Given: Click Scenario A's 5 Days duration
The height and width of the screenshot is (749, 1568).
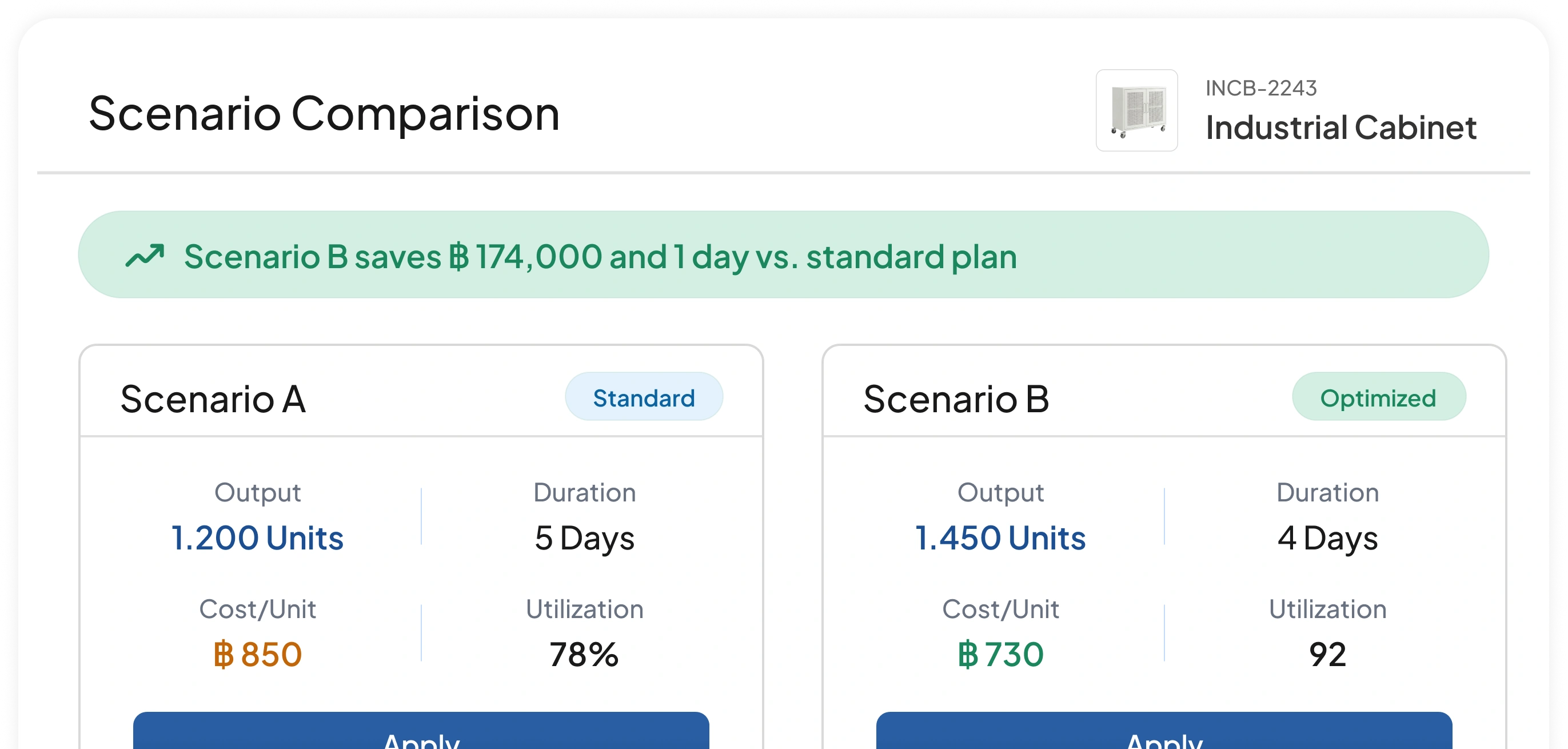Looking at the screenshot, I should coord(584,538).
